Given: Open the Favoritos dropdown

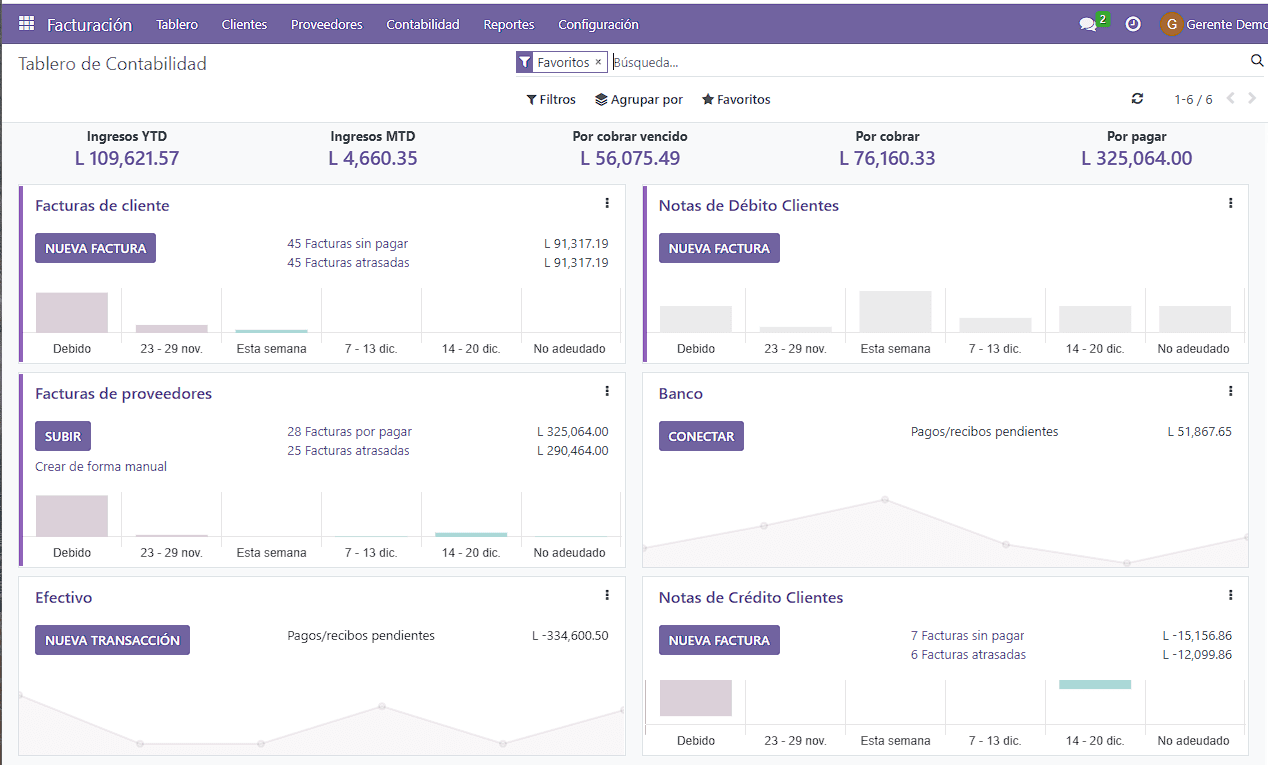Looking at the screenshot, I should coord(736,98).
